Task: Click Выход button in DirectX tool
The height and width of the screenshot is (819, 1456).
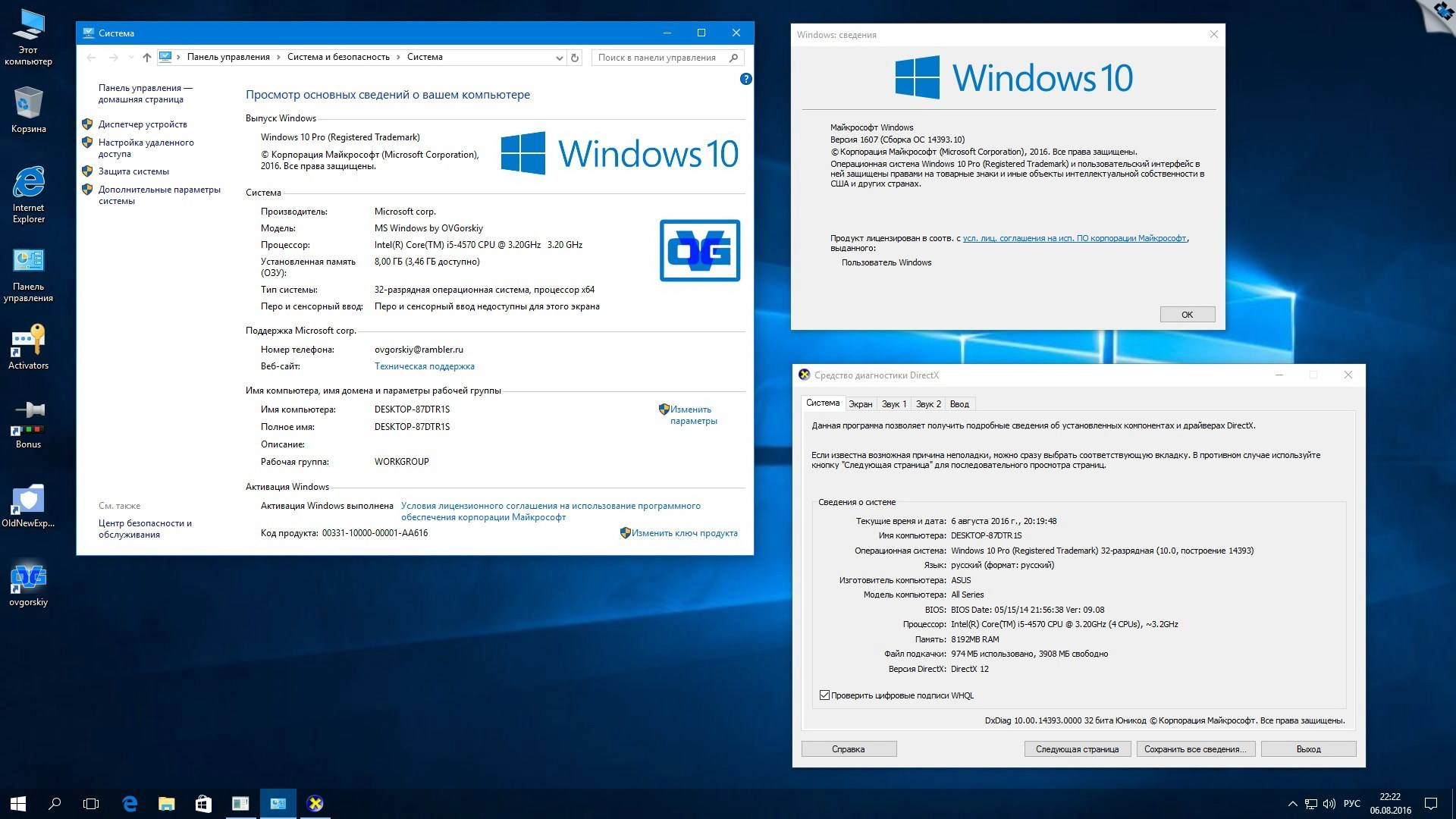Action: pyautogui.click(x=1308, y=749)
